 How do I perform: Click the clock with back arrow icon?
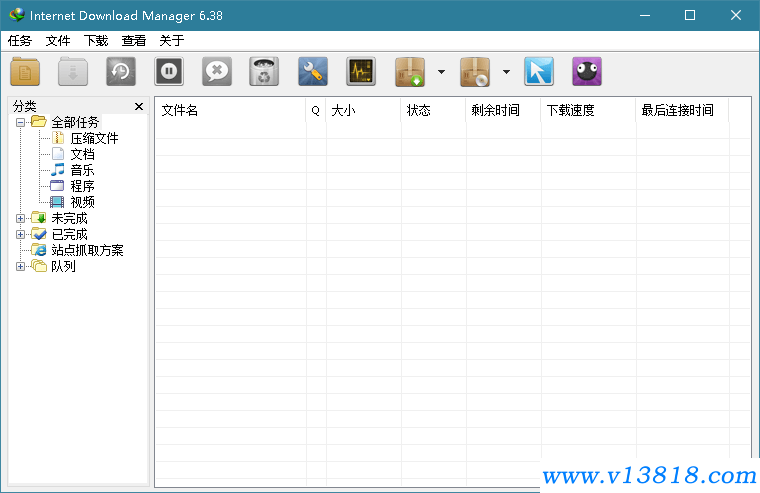pos(122,72)
